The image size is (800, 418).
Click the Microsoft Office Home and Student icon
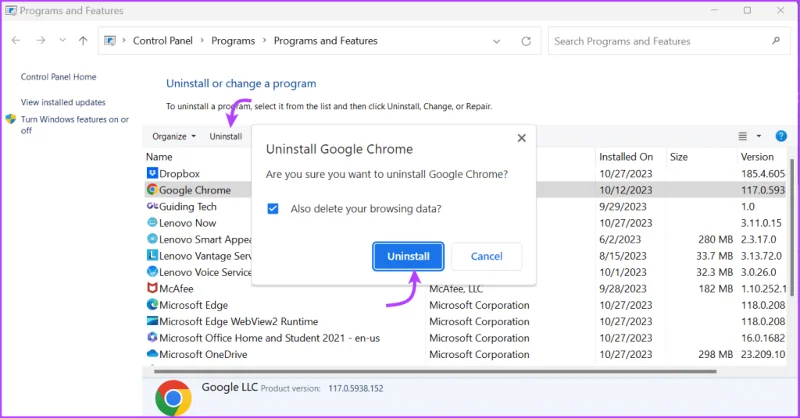tap(152, 337)
